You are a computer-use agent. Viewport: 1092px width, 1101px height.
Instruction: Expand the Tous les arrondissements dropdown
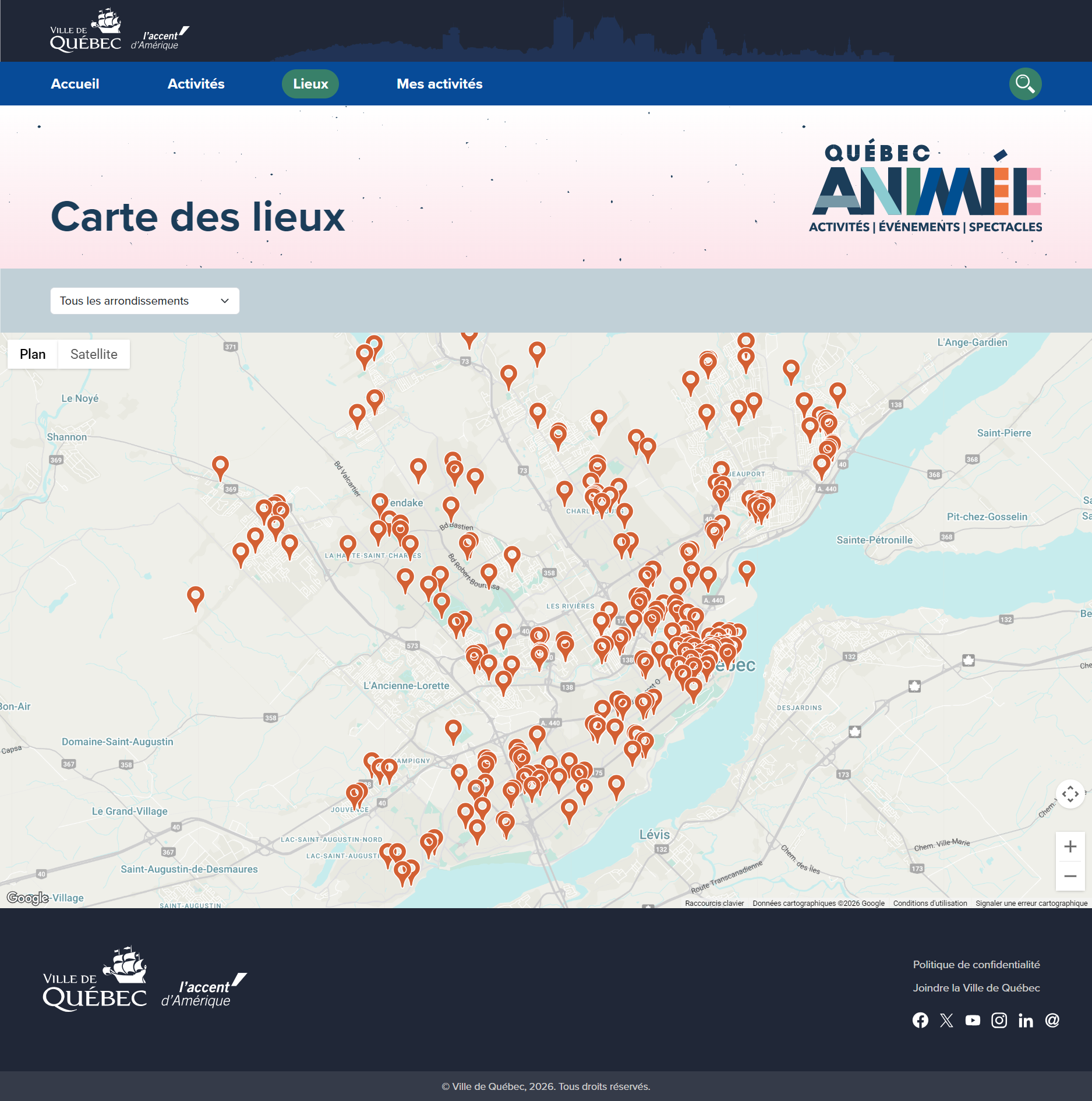pyautogui.click(x=145, y=301)
